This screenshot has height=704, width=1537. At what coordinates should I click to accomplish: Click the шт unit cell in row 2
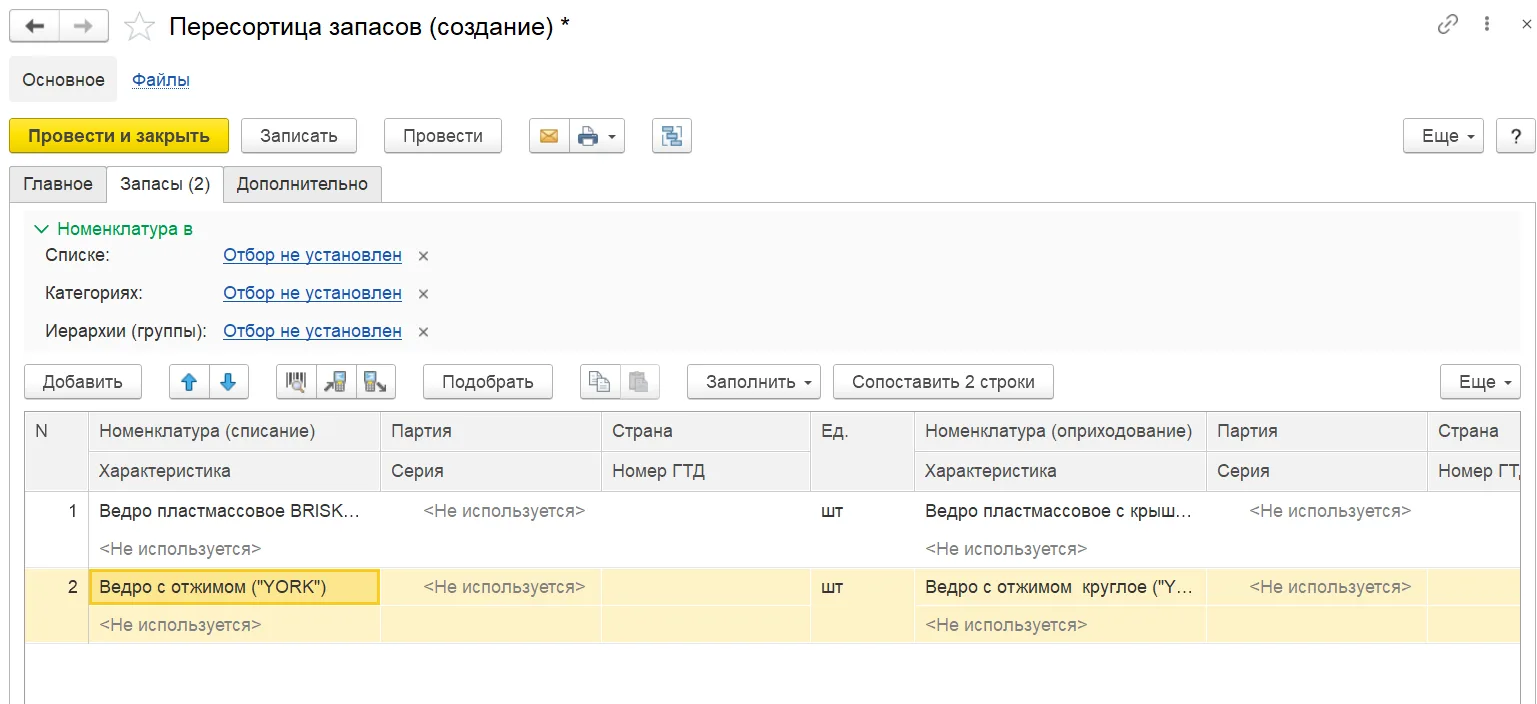862,587
